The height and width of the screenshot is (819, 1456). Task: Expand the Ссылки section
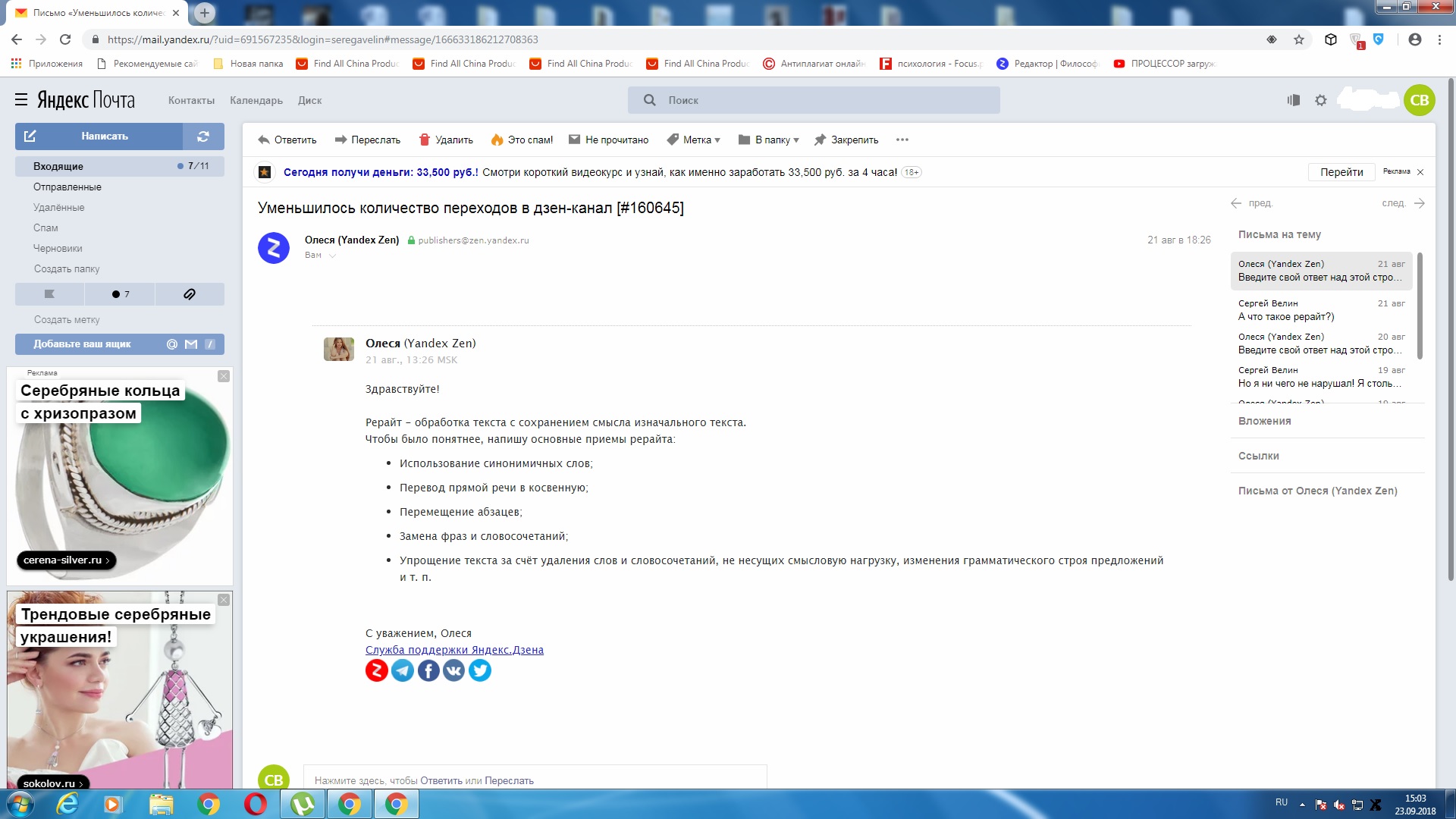click(x=1259, y=456)
